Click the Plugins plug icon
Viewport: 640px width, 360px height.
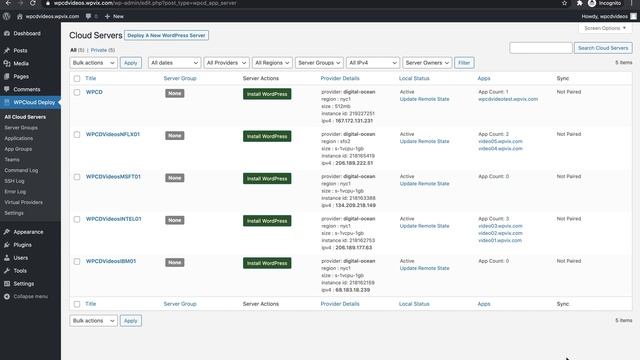pyautogui.click(x=7, y=245)
